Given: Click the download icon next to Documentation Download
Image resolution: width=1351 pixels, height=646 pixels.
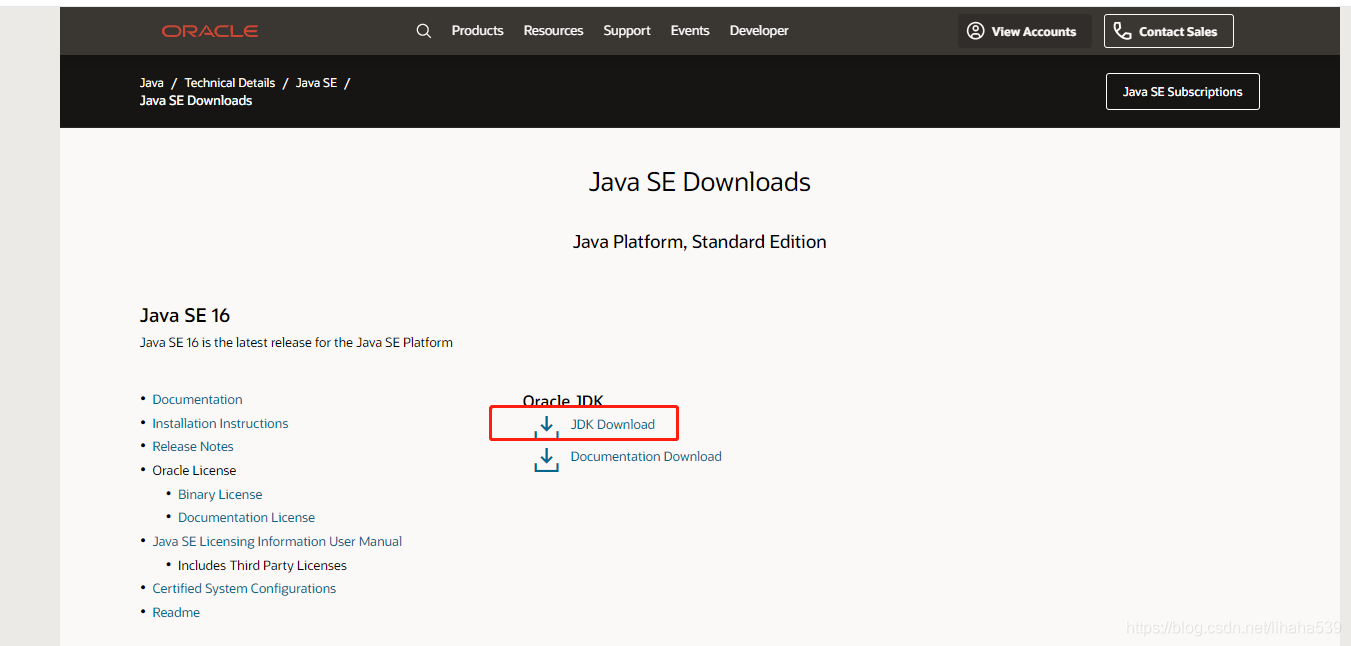Looking at the screenshot, I should pos(546,458).
